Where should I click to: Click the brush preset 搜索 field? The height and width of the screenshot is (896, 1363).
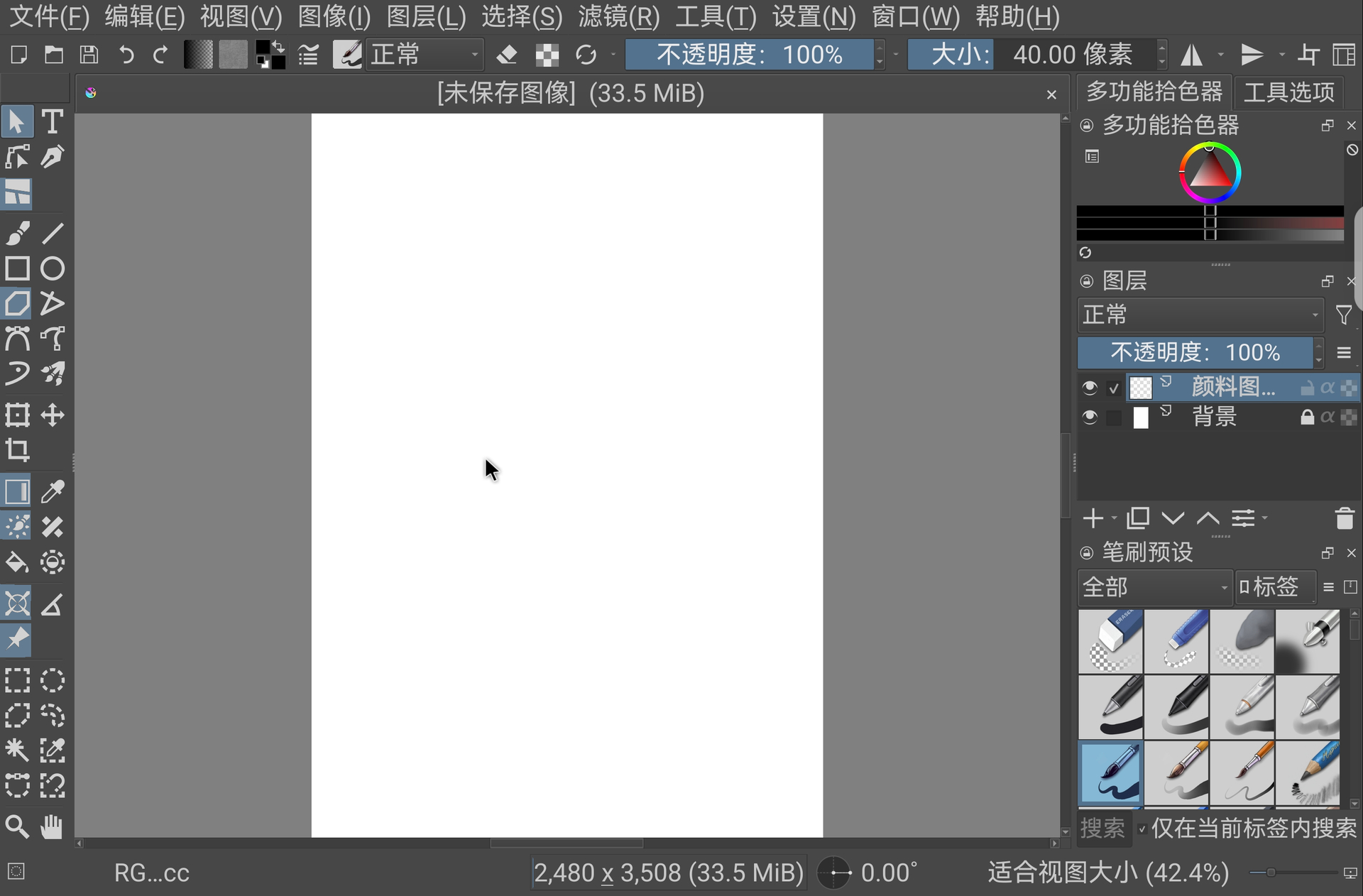point(1102,829)
